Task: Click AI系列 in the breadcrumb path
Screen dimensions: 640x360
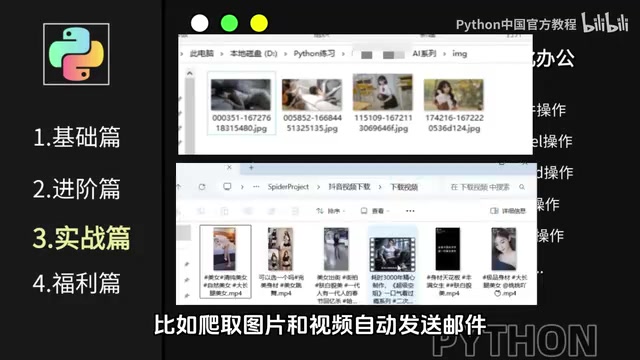Action: point(424,53)
